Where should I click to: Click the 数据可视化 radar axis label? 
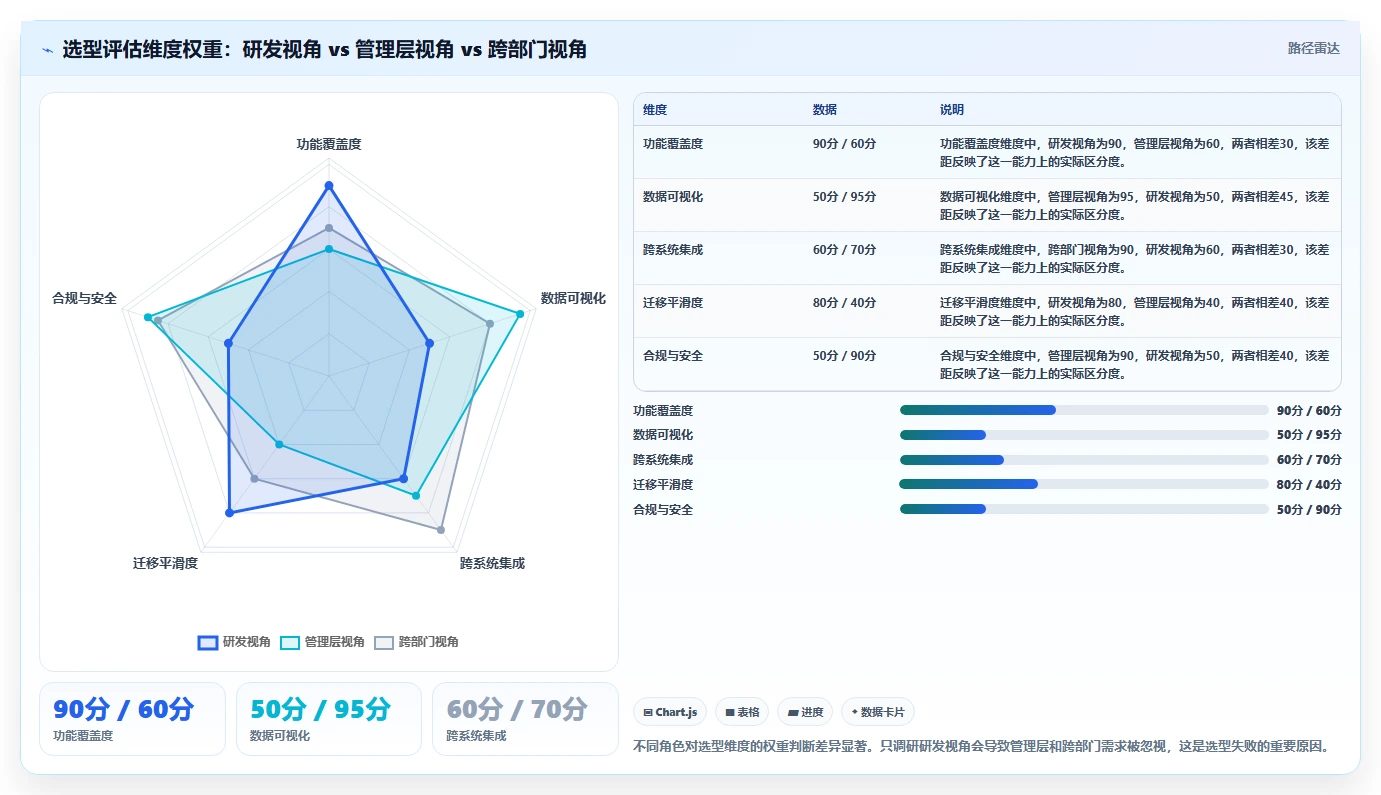pyautogui.click(x=573, y=298)
